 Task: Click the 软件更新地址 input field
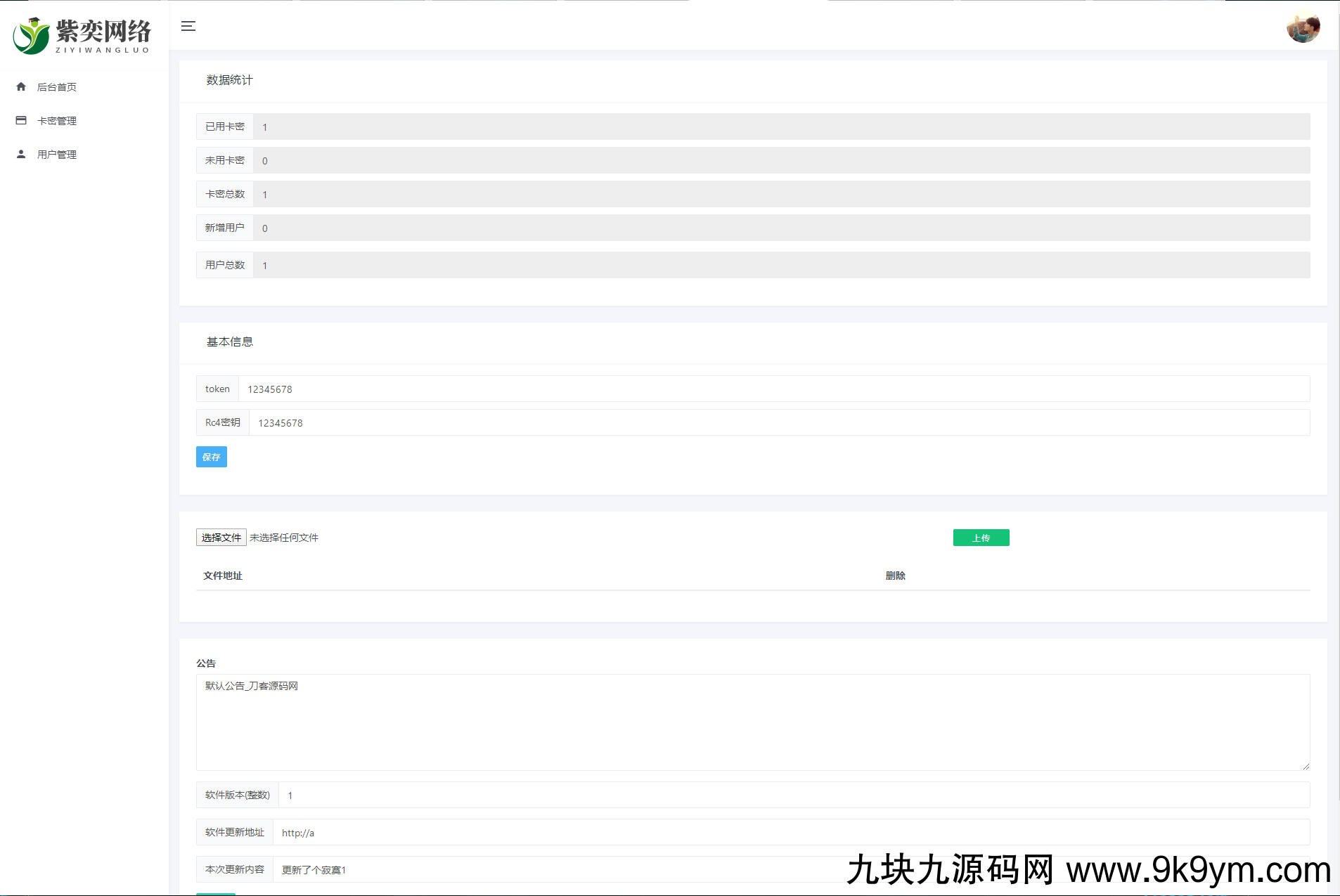point(791,832)
